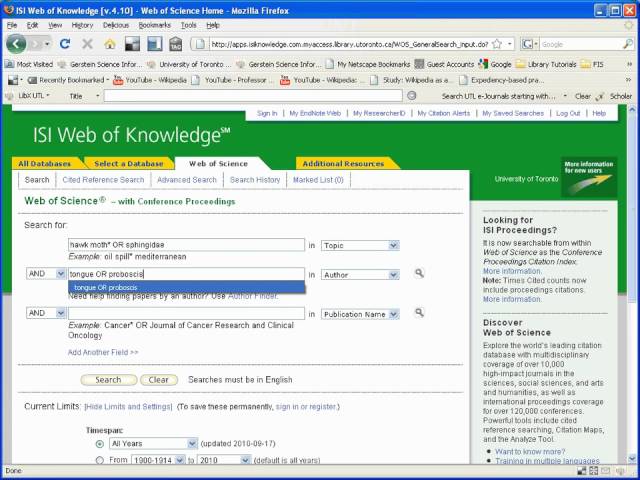The width and height of the screenshot is (640, 480).
Task: Click the Google search magnifier icon
Action: pos(628,44)
